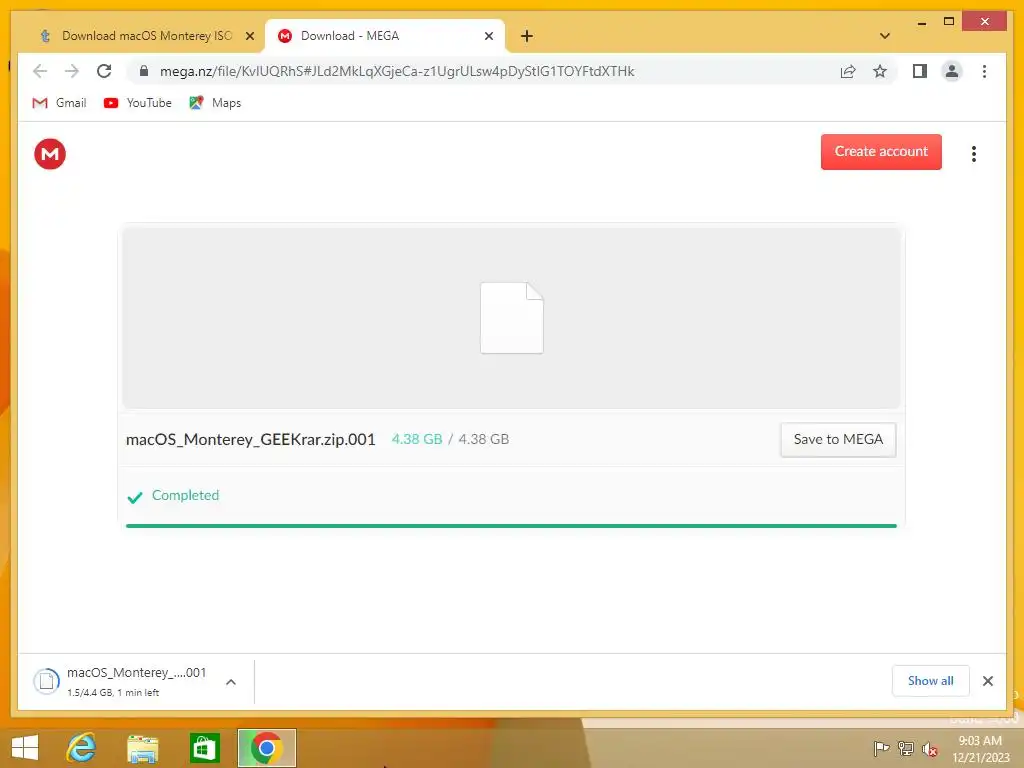Click the file preview placeholder icon
Viewport: 1024px width, 768px height.
512,318
